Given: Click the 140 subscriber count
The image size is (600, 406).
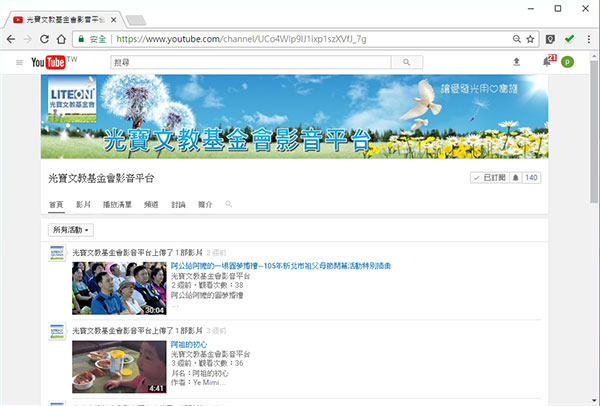Looking at the screenshot, I should [531, 178].
